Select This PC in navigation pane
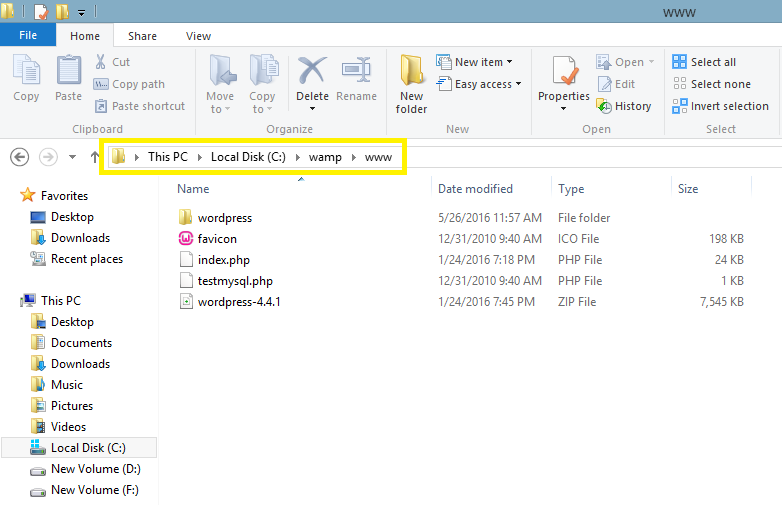The image size is (782, 505). pyautogui.click(x=61, y=301)
